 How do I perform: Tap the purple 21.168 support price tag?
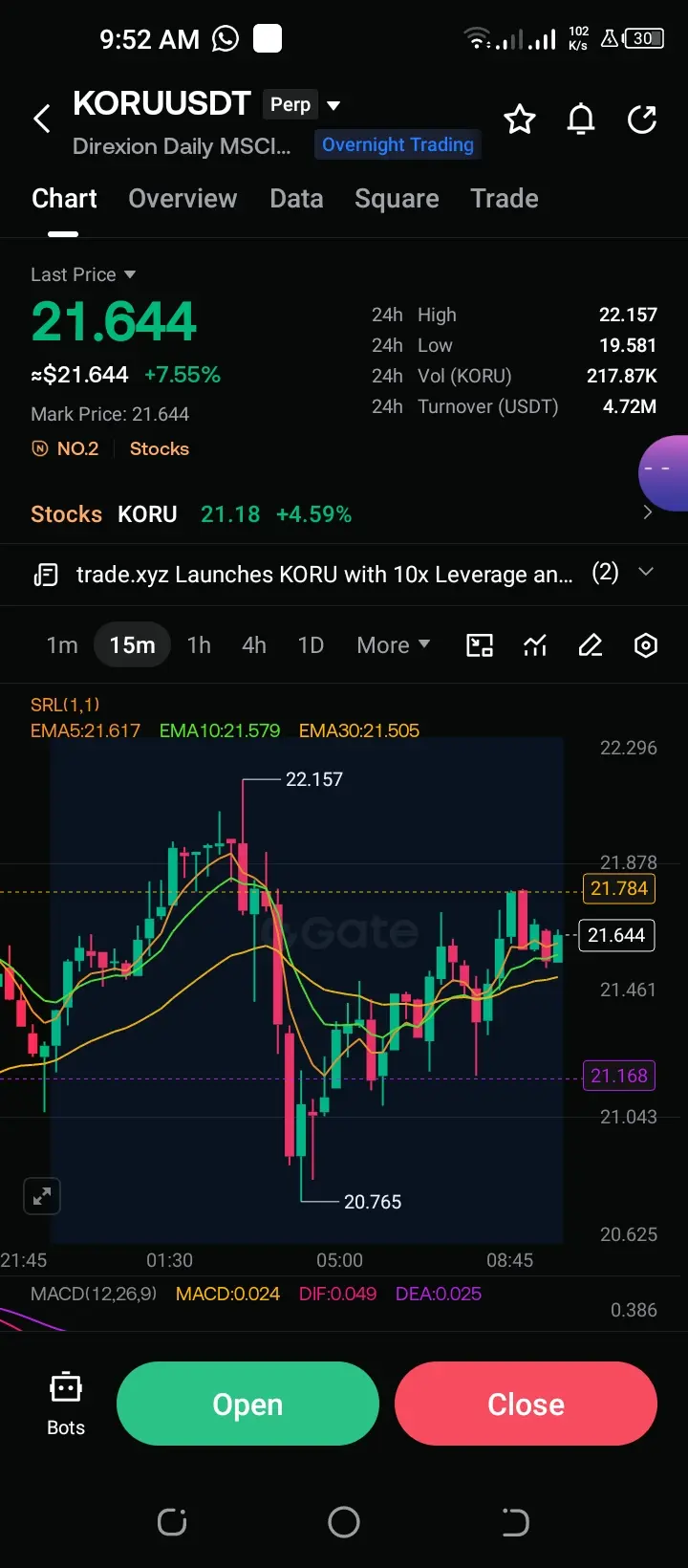click(619, 1076)
